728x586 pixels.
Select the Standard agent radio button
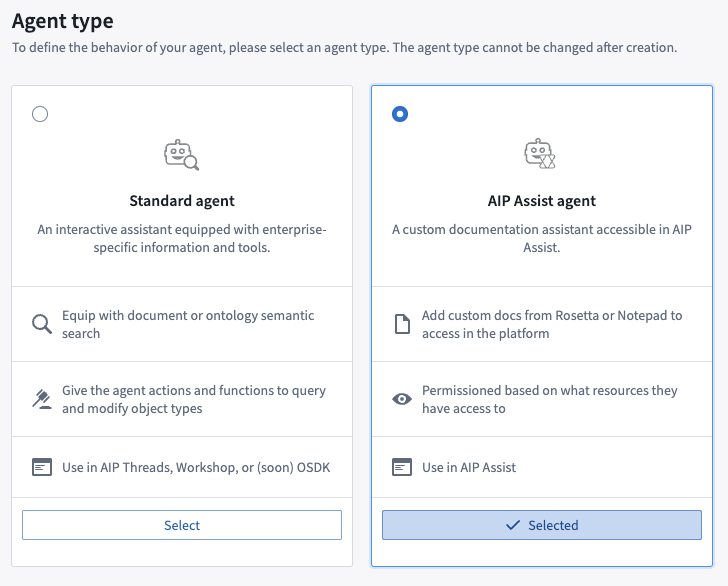[40, 114]
